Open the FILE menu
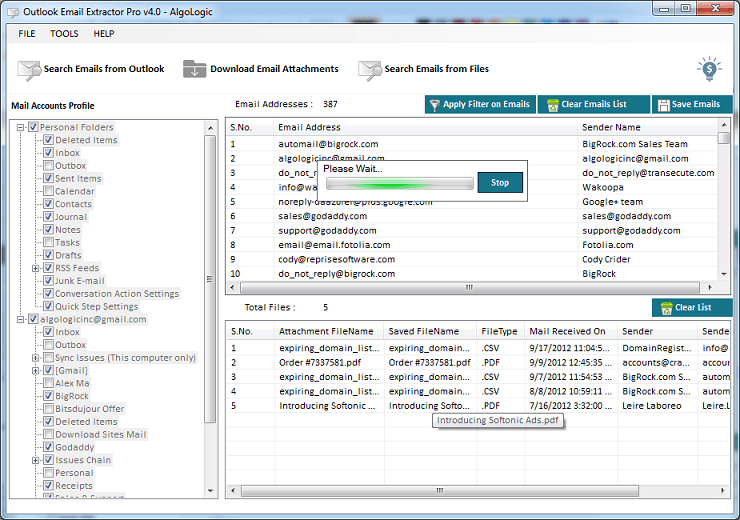This screenshot has width=740, height=520. click(27, 34)
